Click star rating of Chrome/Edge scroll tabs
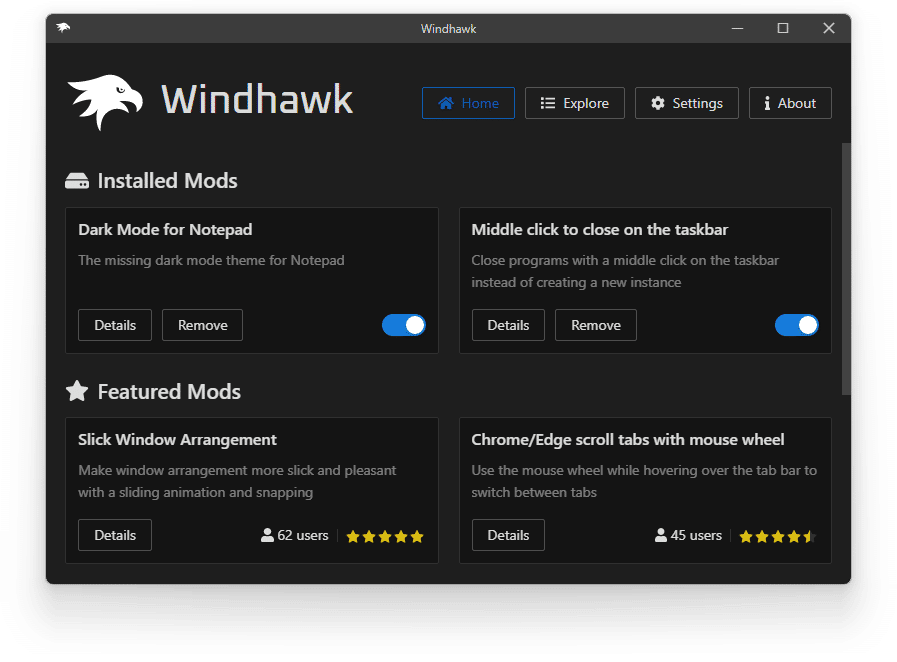The image size is (897, 662). 777,537
